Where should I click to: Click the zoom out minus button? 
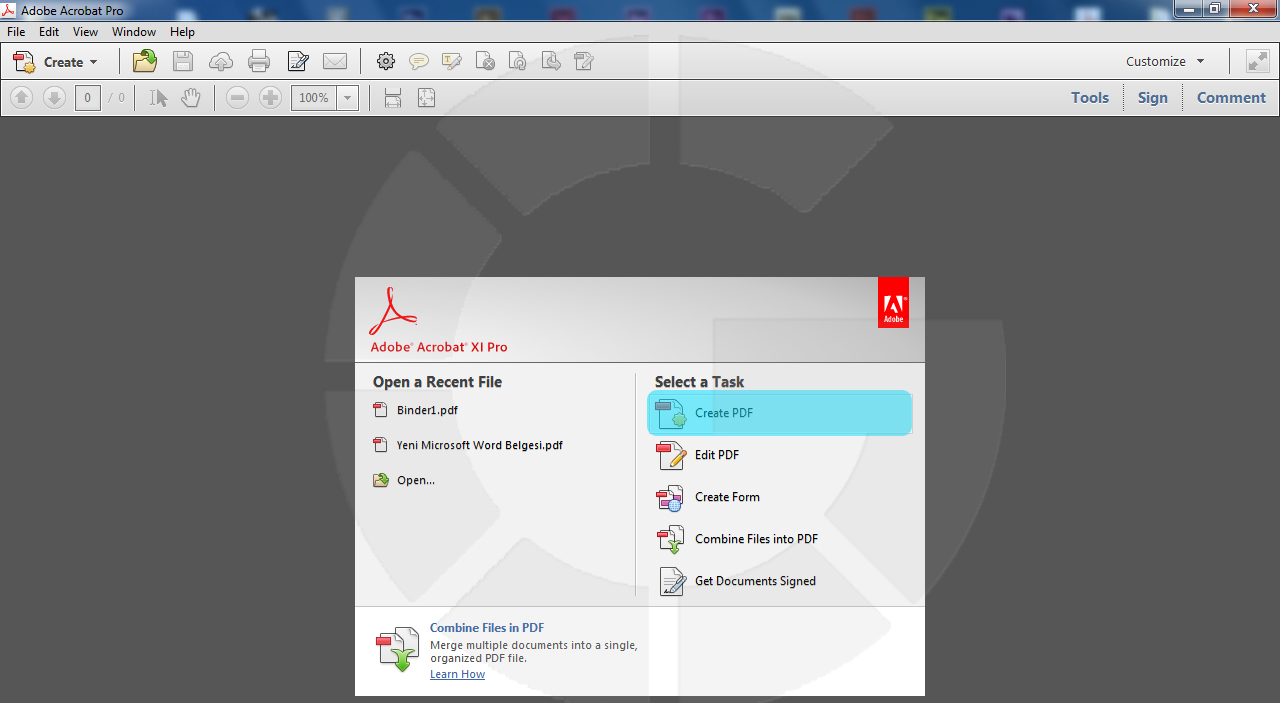click(237, 98)
